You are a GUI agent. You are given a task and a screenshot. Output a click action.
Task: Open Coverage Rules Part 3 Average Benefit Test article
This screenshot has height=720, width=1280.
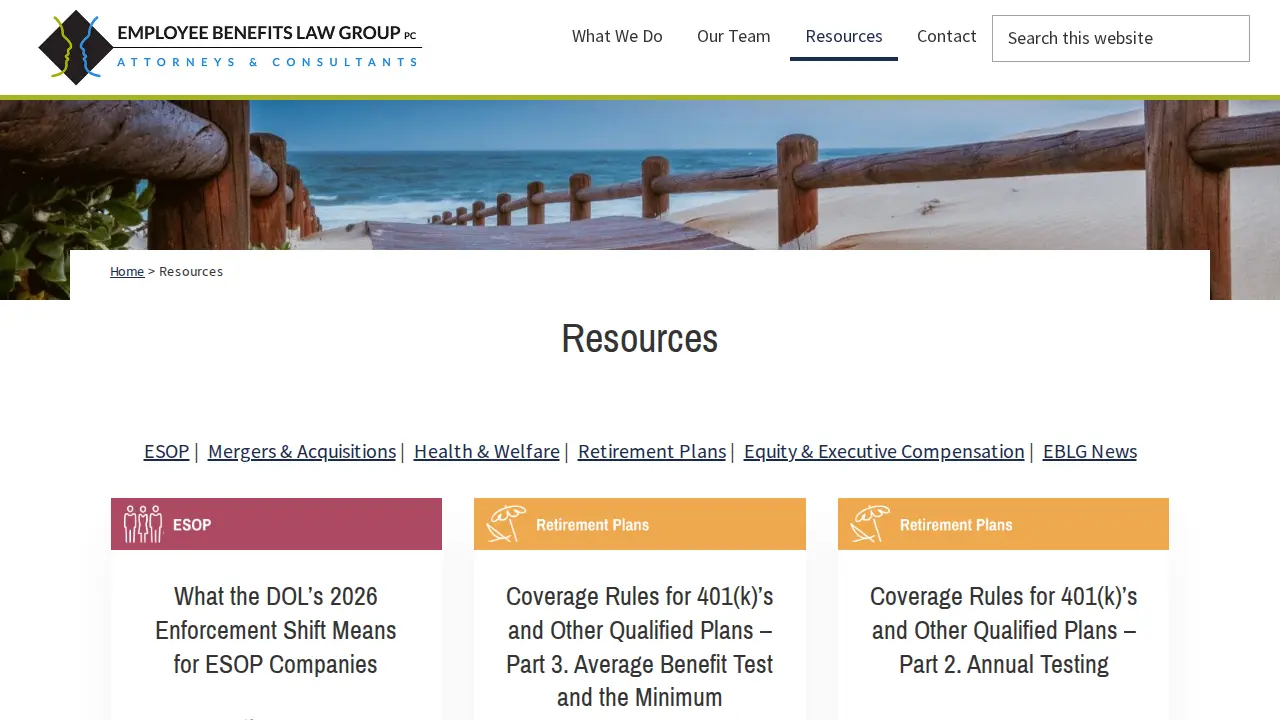point(640,647)
